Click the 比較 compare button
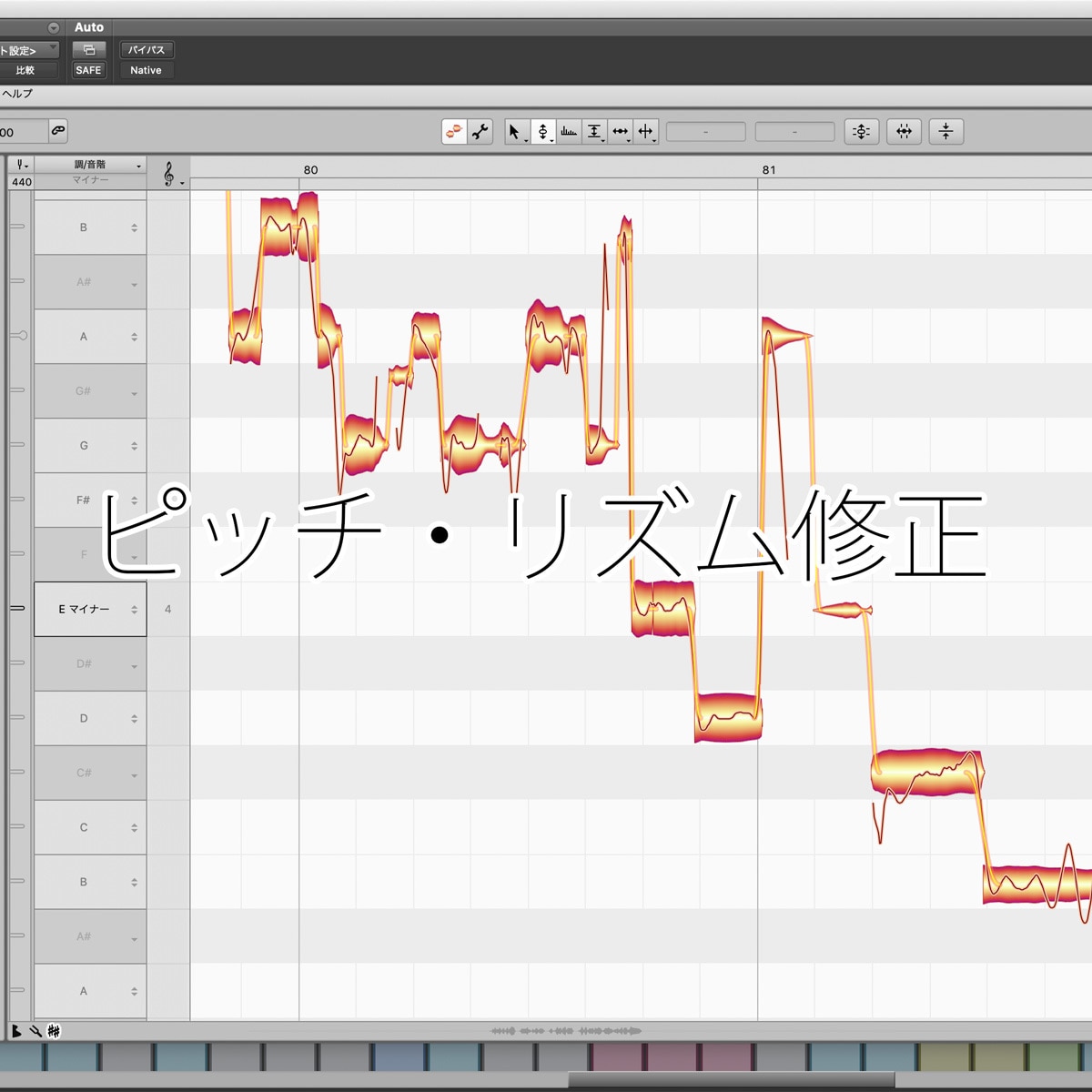This screenshot has height=1092, width=1092. pos(25,70)
